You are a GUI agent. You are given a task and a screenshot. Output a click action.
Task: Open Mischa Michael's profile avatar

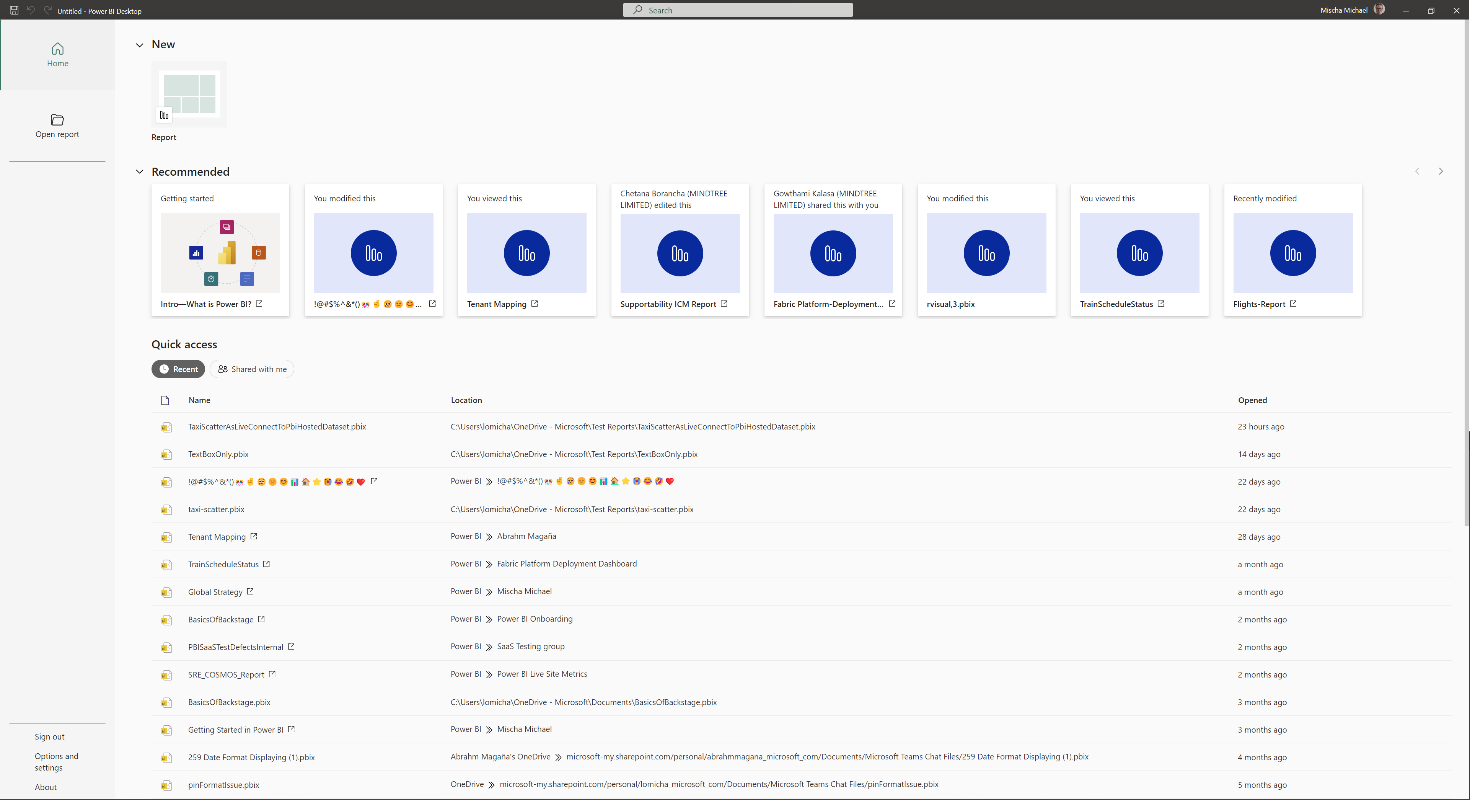(x=1380, y=9)
